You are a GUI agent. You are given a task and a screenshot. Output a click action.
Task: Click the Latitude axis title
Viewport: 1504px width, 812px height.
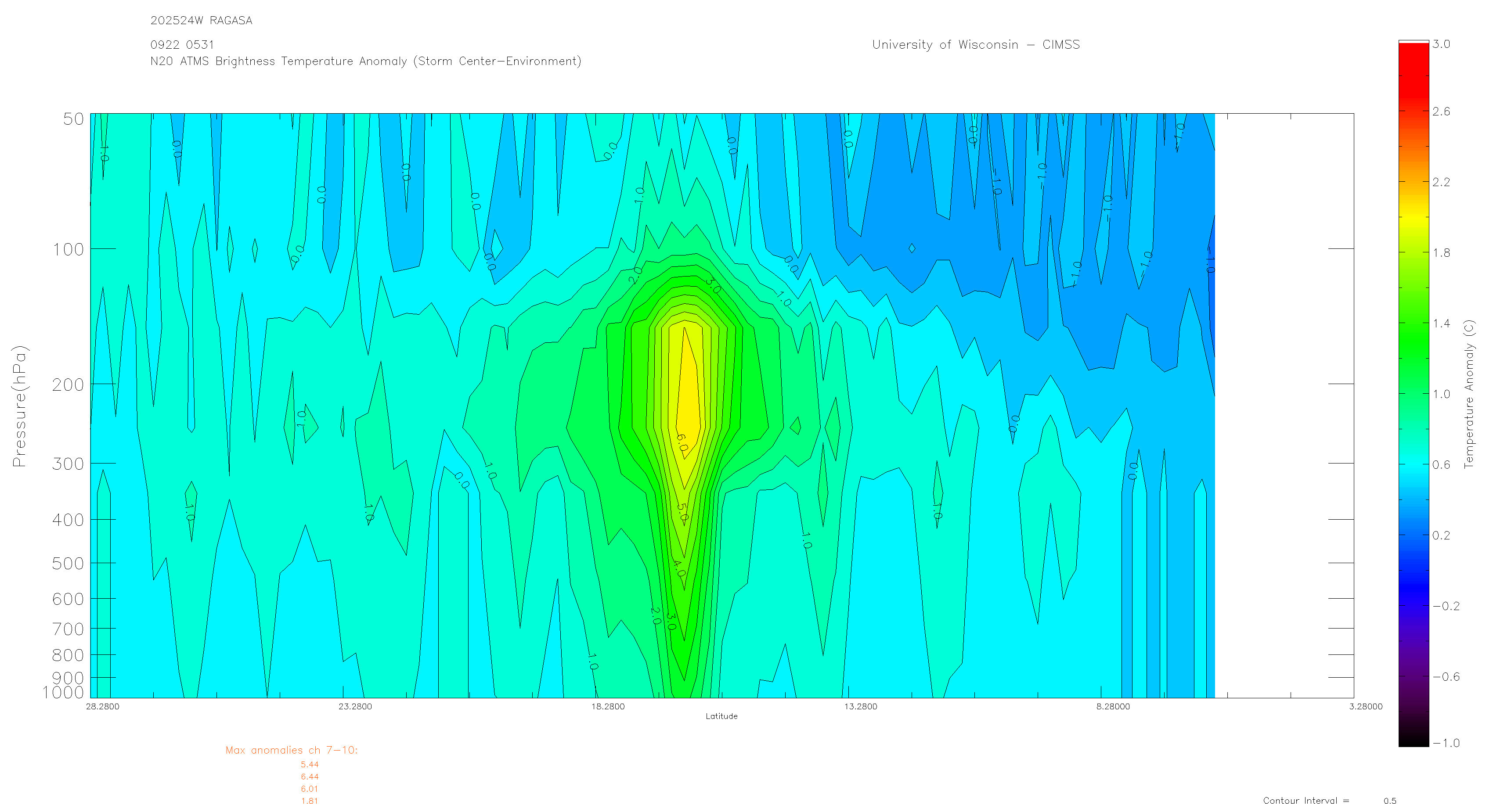click(721, 716)
